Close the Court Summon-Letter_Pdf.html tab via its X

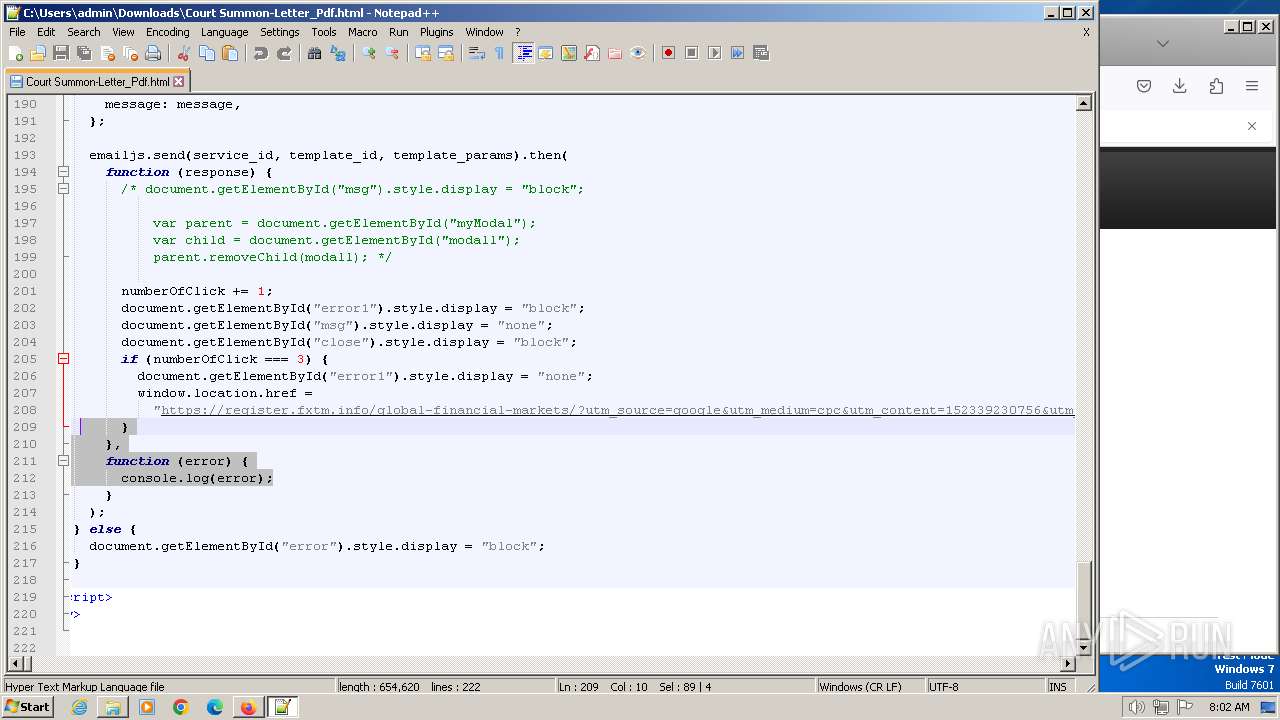pos(179,82)
